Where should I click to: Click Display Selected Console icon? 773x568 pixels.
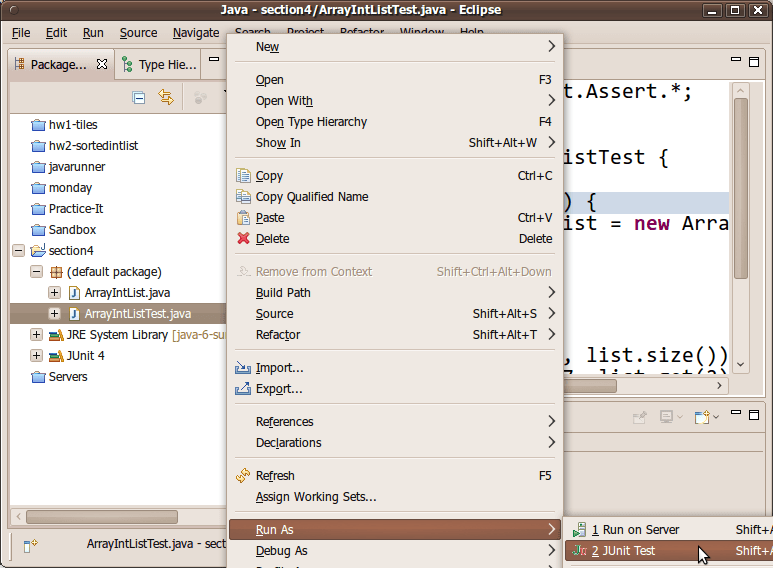coord(667,417)
